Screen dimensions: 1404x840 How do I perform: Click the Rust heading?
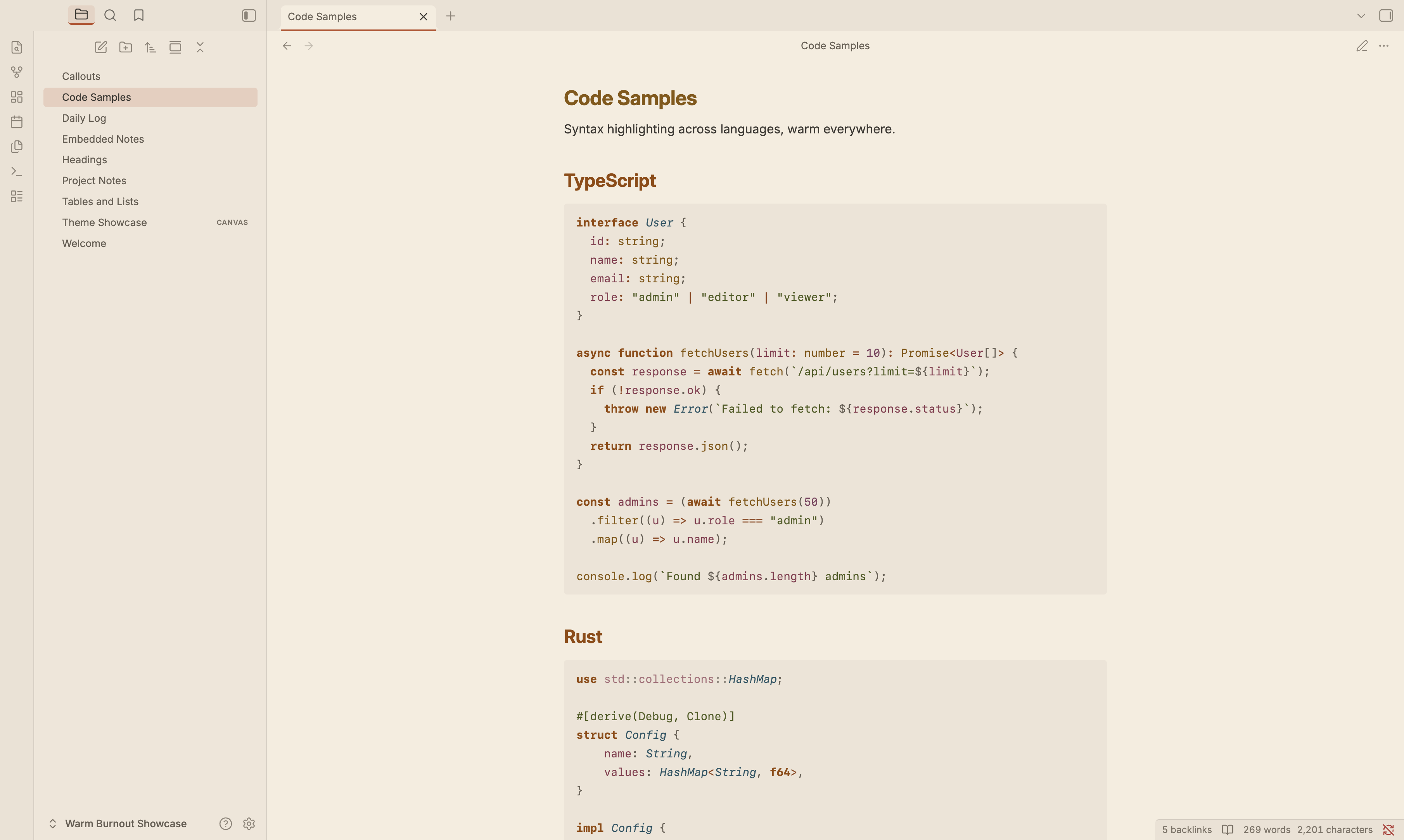(583, 637)
